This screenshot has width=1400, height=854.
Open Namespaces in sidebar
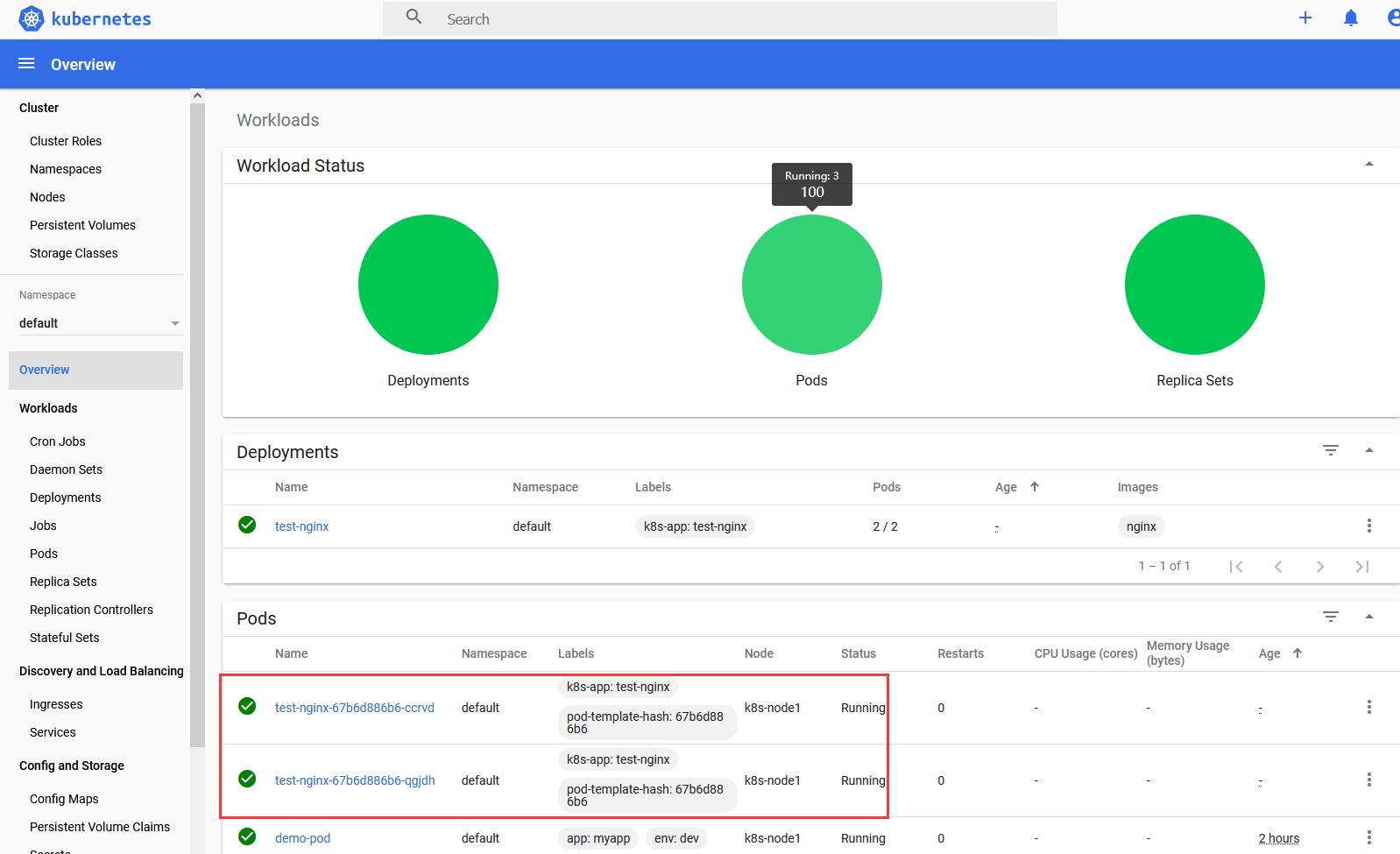[66, 169]
